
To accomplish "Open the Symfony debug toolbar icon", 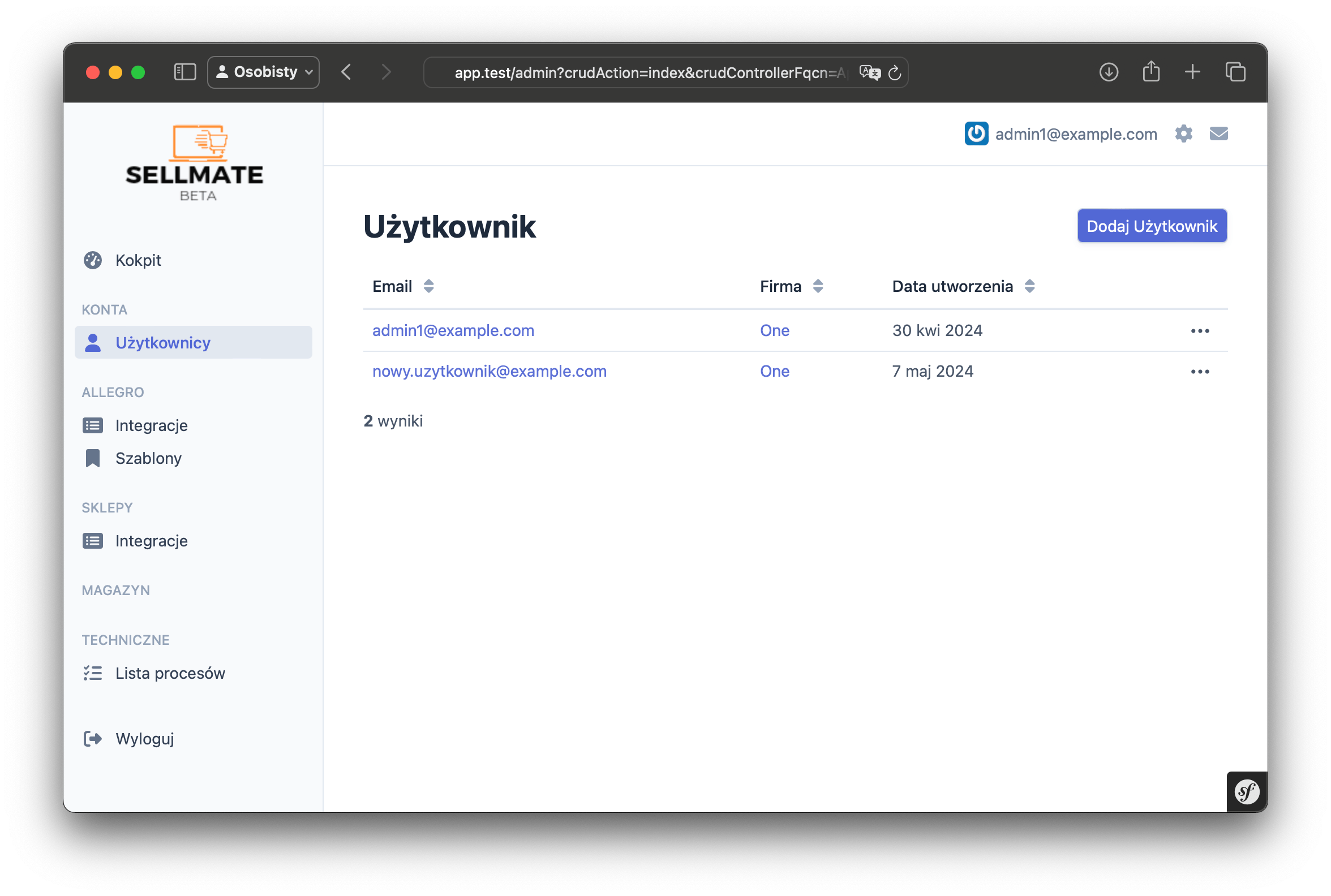I will point(1246,792).
